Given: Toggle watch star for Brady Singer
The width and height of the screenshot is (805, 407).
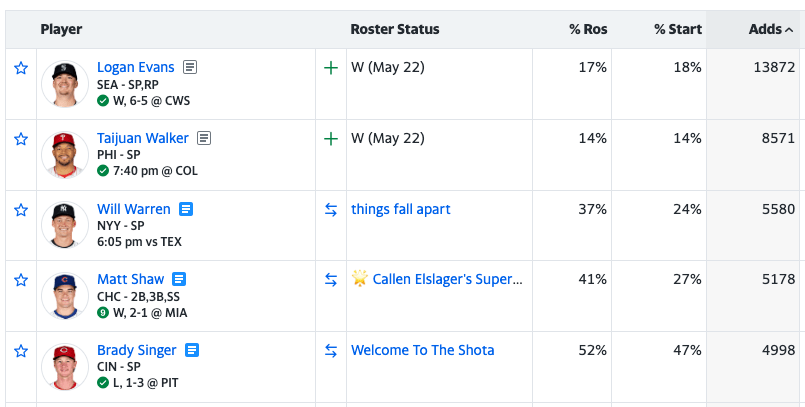Looking at the screenshot, I should [21, 351].
